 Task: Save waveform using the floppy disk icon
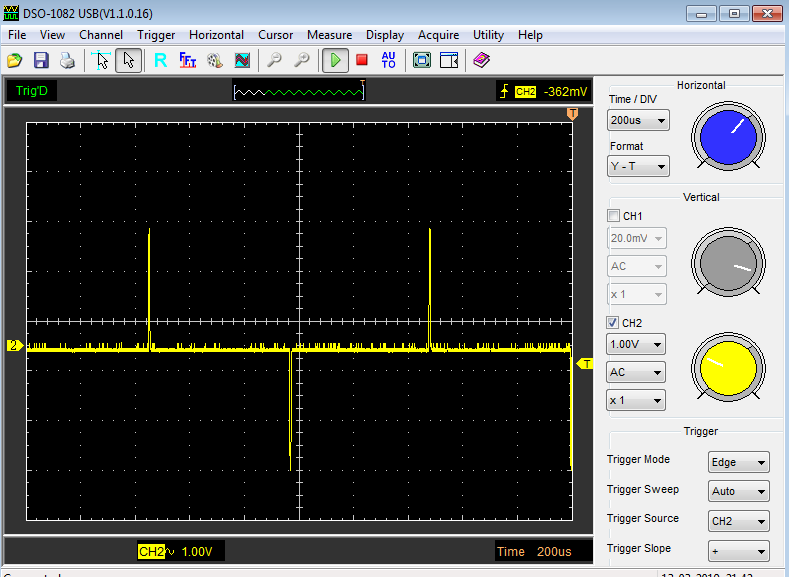(x=41, y=60)
